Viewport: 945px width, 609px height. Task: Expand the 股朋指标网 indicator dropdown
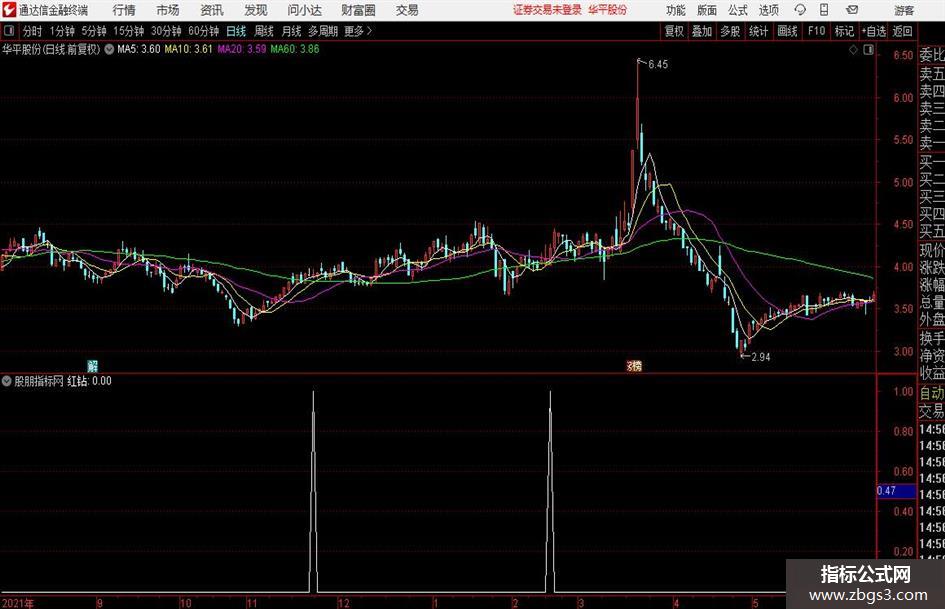[7, 381]
